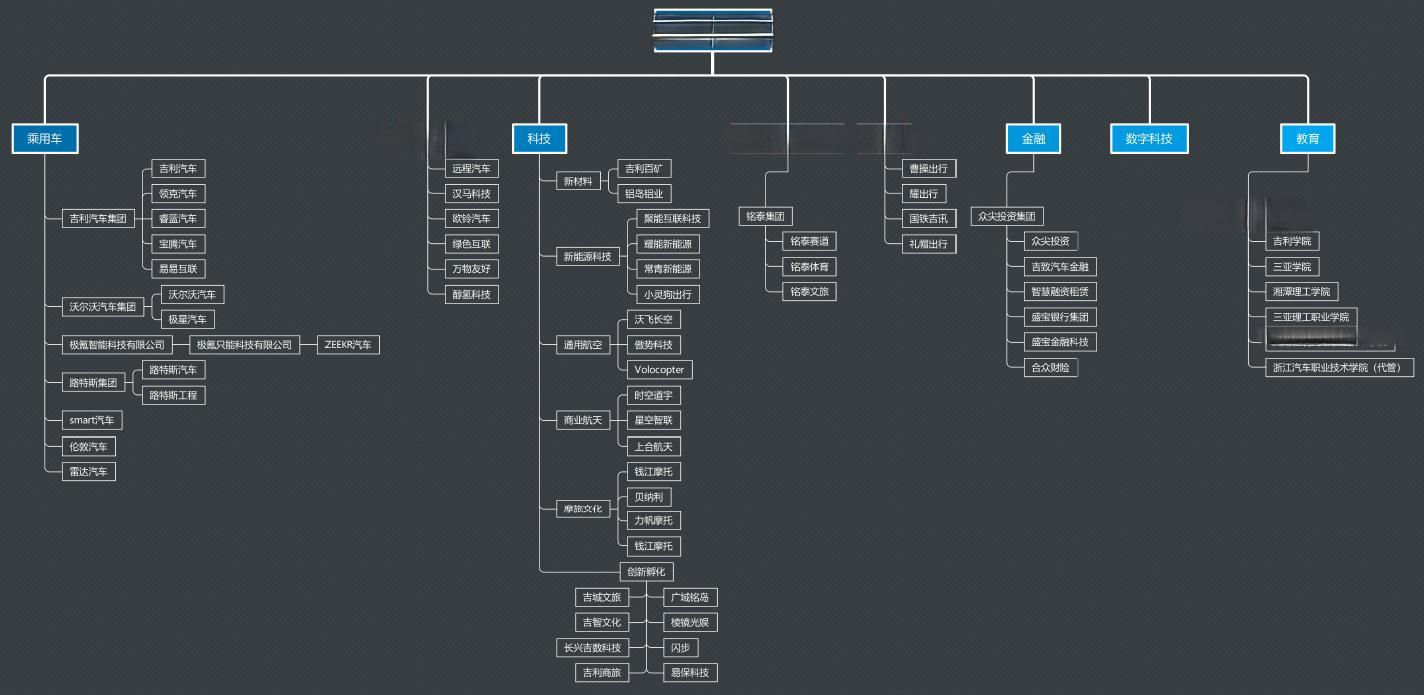This screenshot has height=695, width=1424.
Task: Select the 沃飞长空 node
Action: (x=654, y=319)
